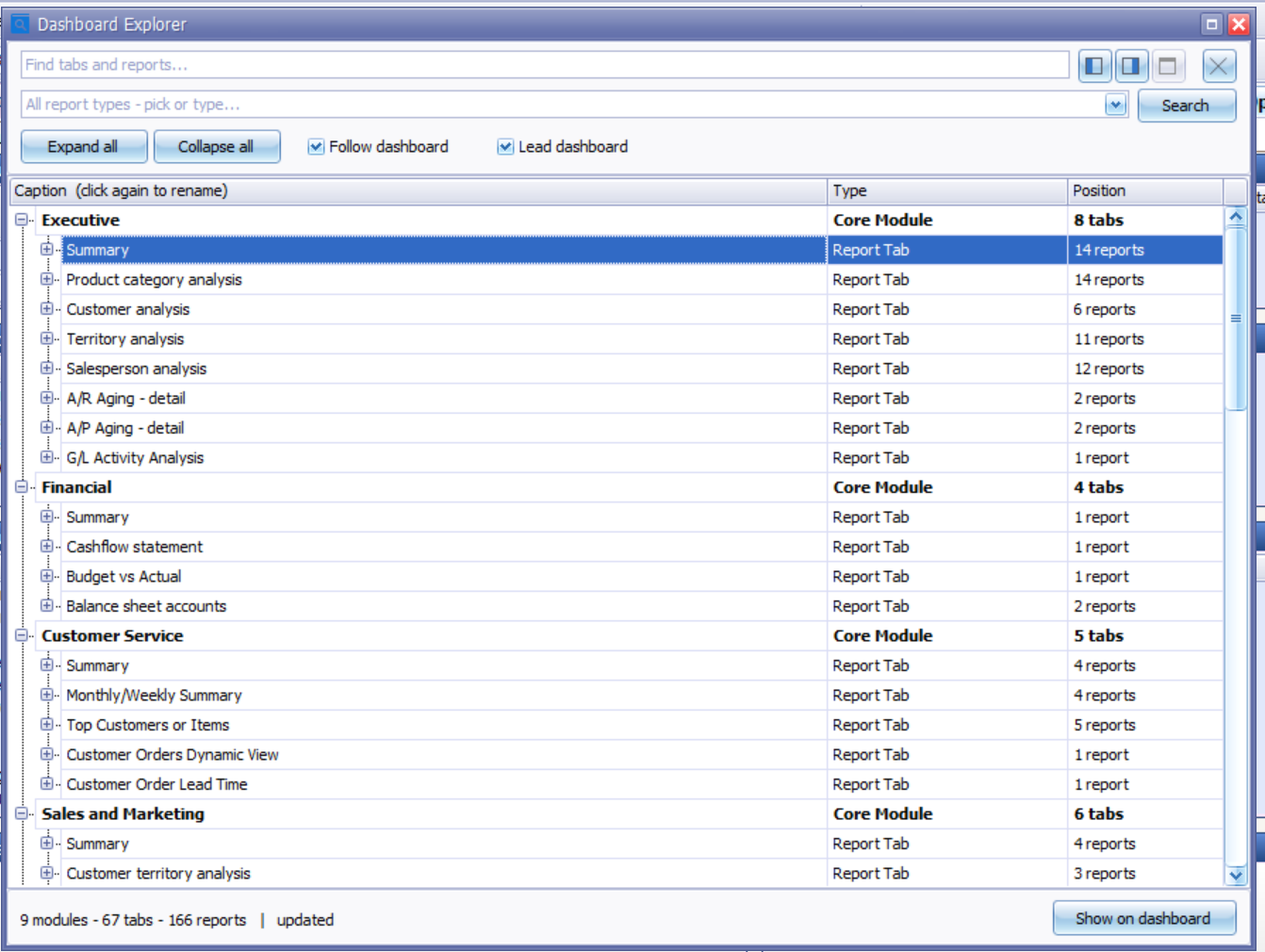The height and width of the screenshot is (952, 1265).
Task: Click the scrollbar down arrow
Action: click(1236, 876)
